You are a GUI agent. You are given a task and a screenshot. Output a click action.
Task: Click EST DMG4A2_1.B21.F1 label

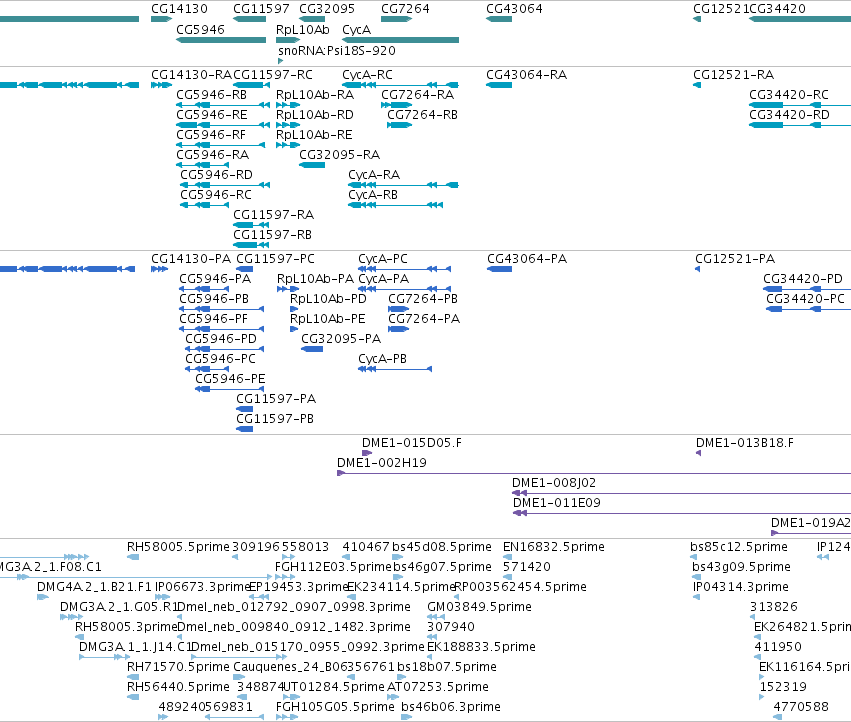[95, 587]
